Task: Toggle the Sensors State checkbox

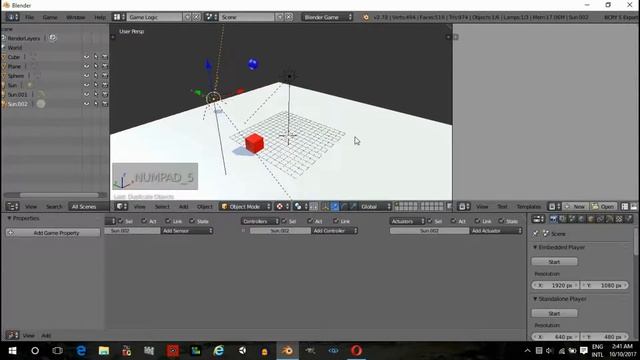Action: click(192, 221)
